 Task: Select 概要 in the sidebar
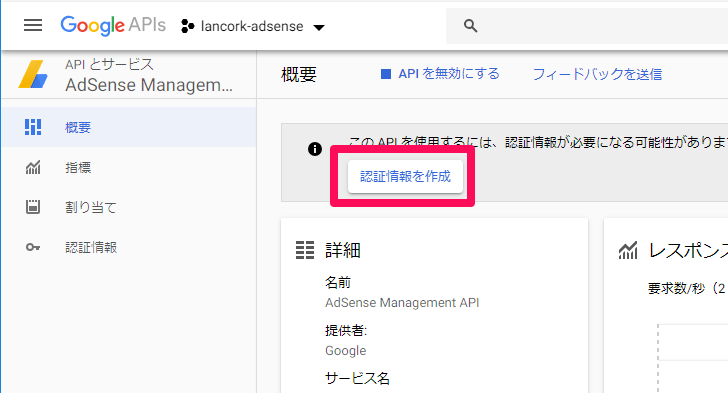[x=78, y=127]
